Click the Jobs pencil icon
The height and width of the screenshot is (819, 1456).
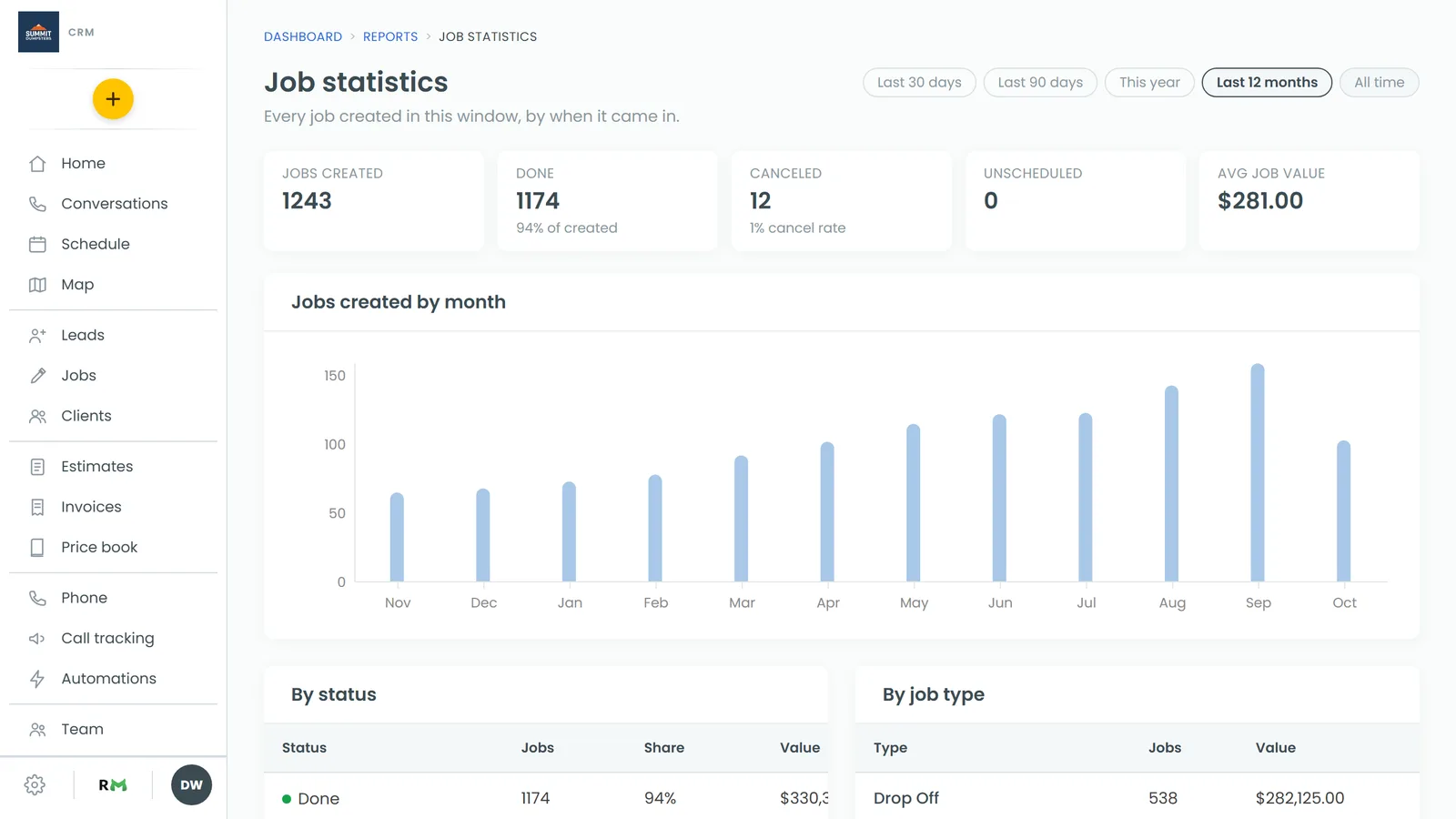click(37, 376)
